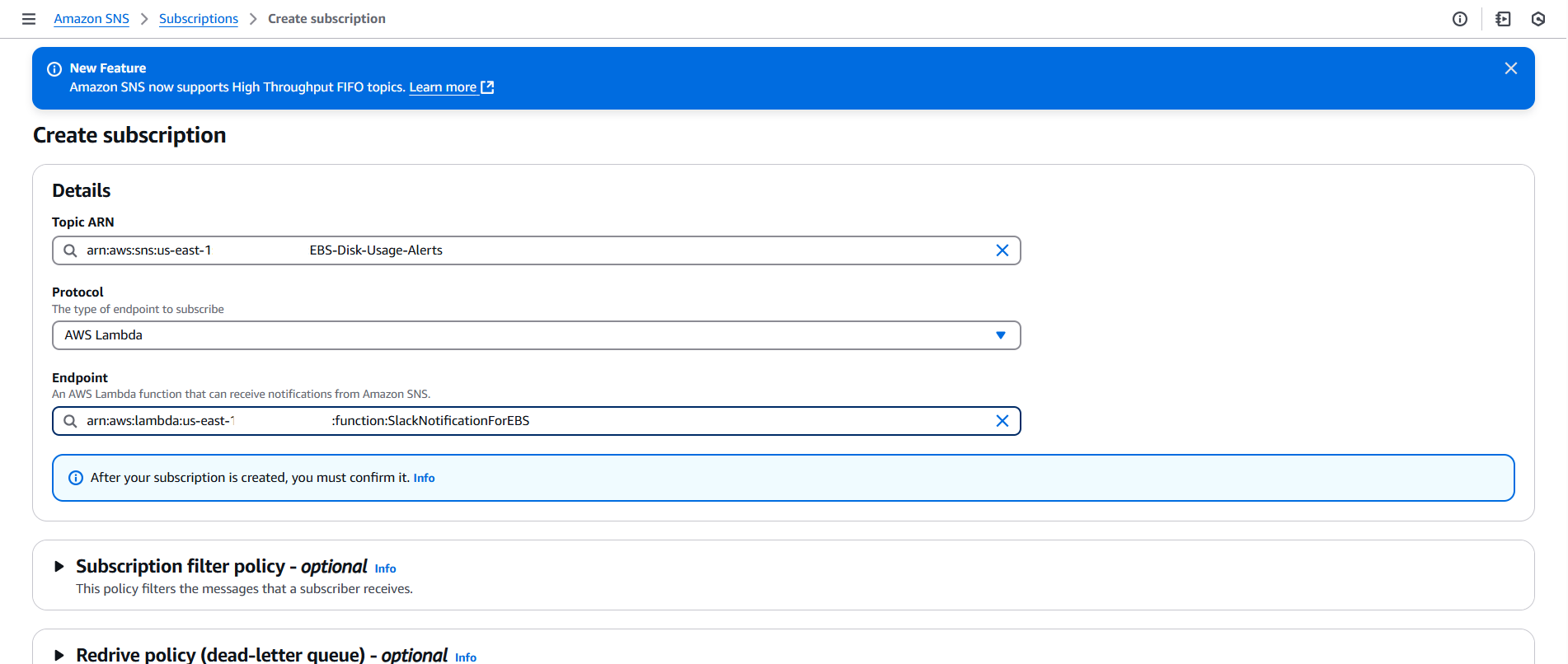Screen dimensions: 1568x664
Task: Click the info icon in confirmation notice
Action: tap(76, 478)
